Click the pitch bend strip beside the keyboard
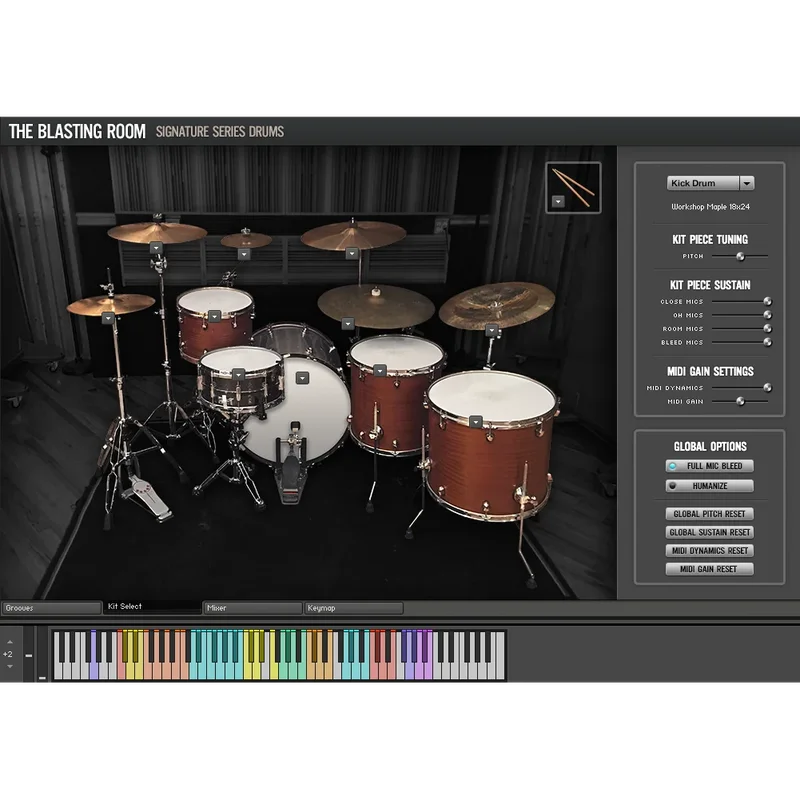800x800 pixels. click(29, 655)
